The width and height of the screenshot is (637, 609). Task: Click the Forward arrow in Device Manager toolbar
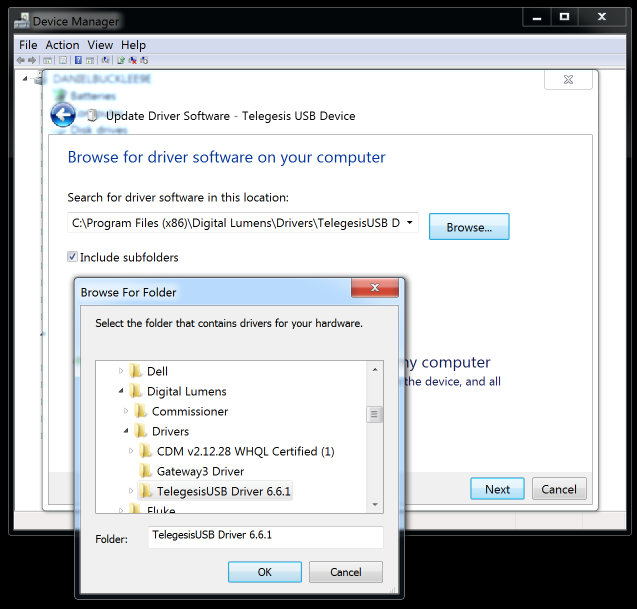(x=32, y=61)
